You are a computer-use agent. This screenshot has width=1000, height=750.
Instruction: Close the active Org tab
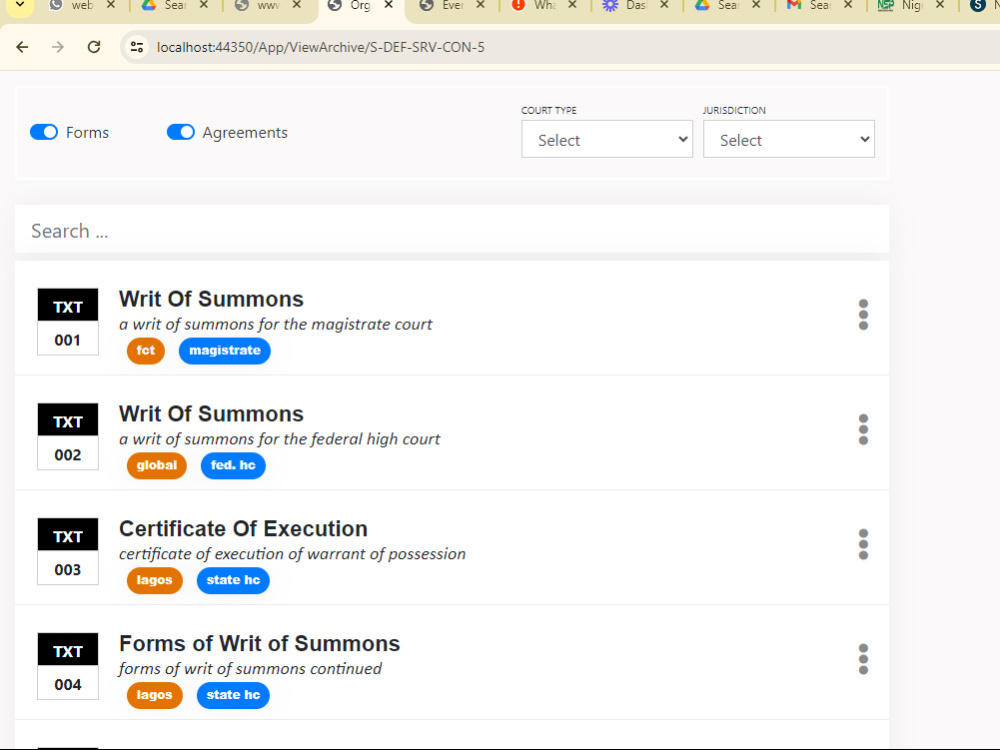388,5
